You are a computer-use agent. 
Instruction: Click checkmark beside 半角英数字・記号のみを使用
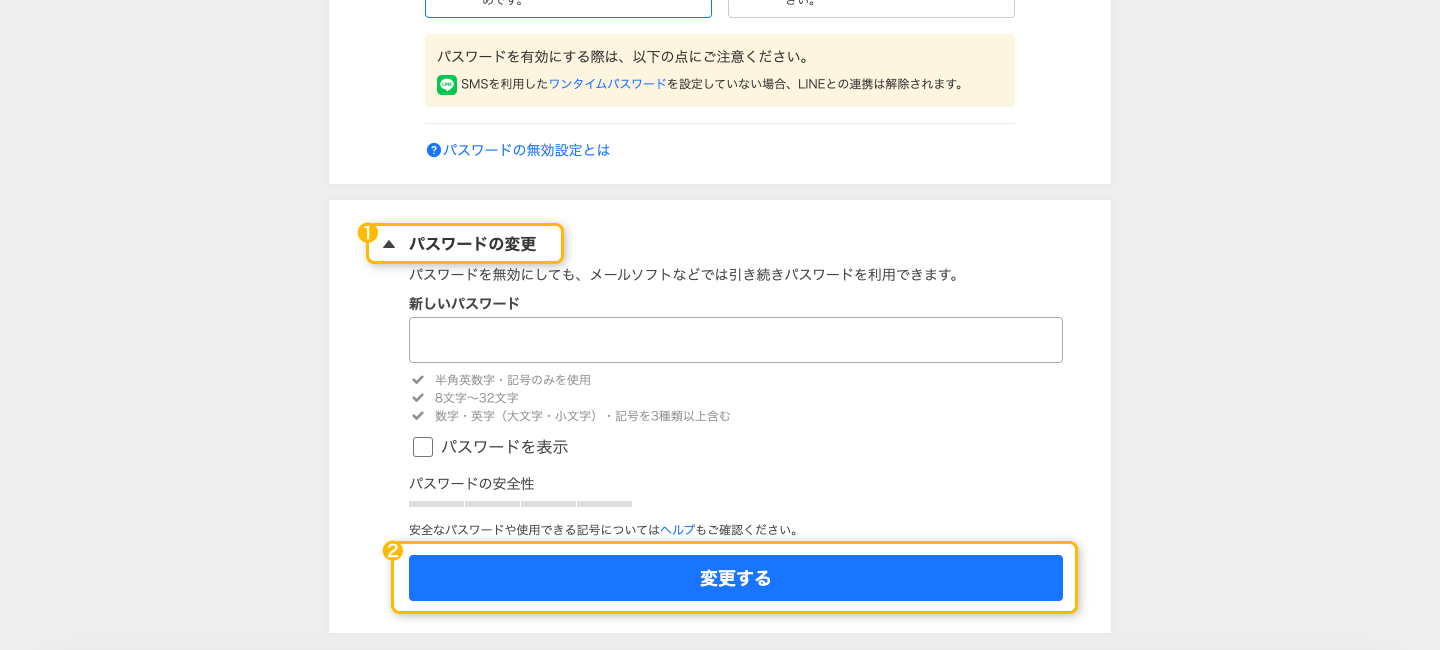[418, 380]
